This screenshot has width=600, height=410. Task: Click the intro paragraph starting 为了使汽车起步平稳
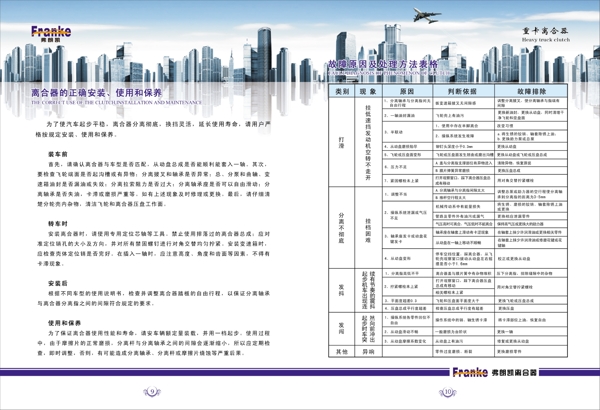point(153,129)
